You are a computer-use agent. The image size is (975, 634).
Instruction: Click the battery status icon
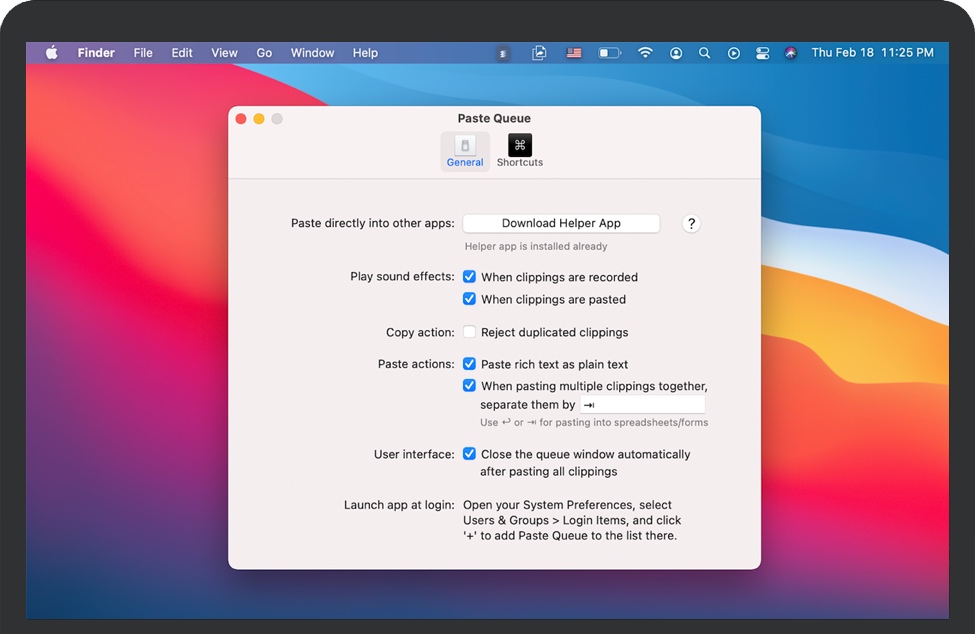click(609, 53)
